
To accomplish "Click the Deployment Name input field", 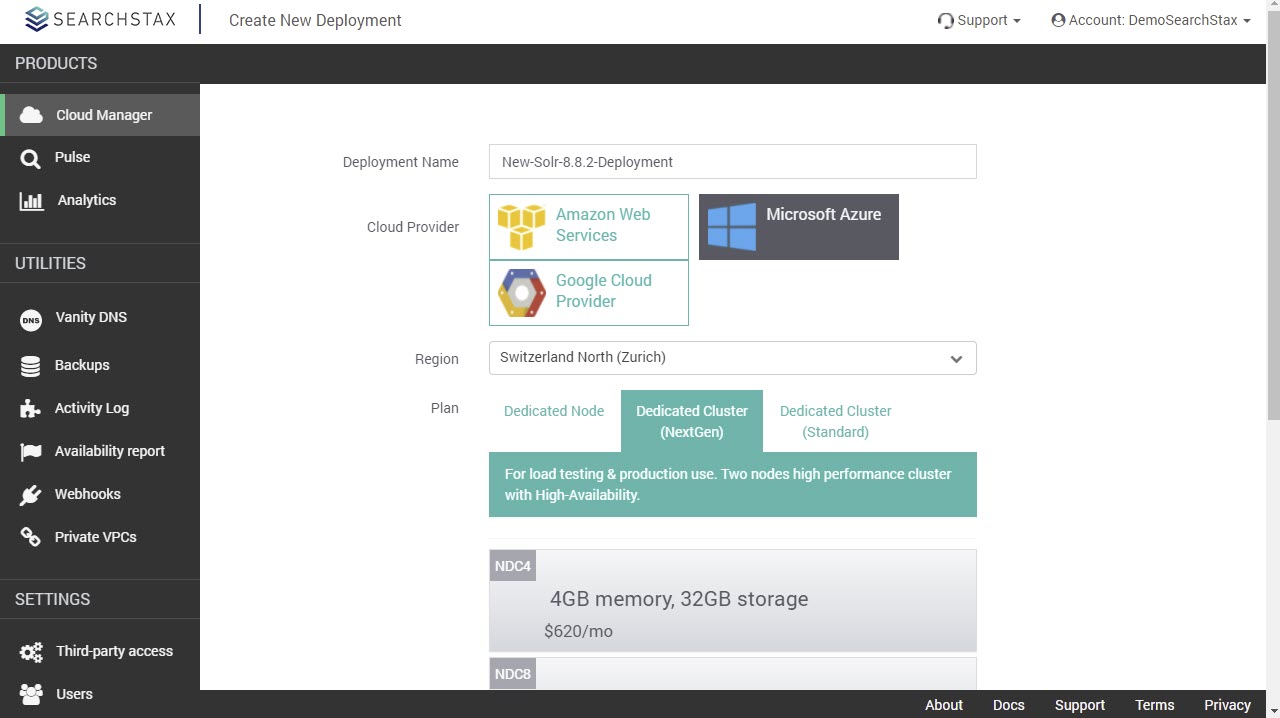I will (x=732, y=162).
